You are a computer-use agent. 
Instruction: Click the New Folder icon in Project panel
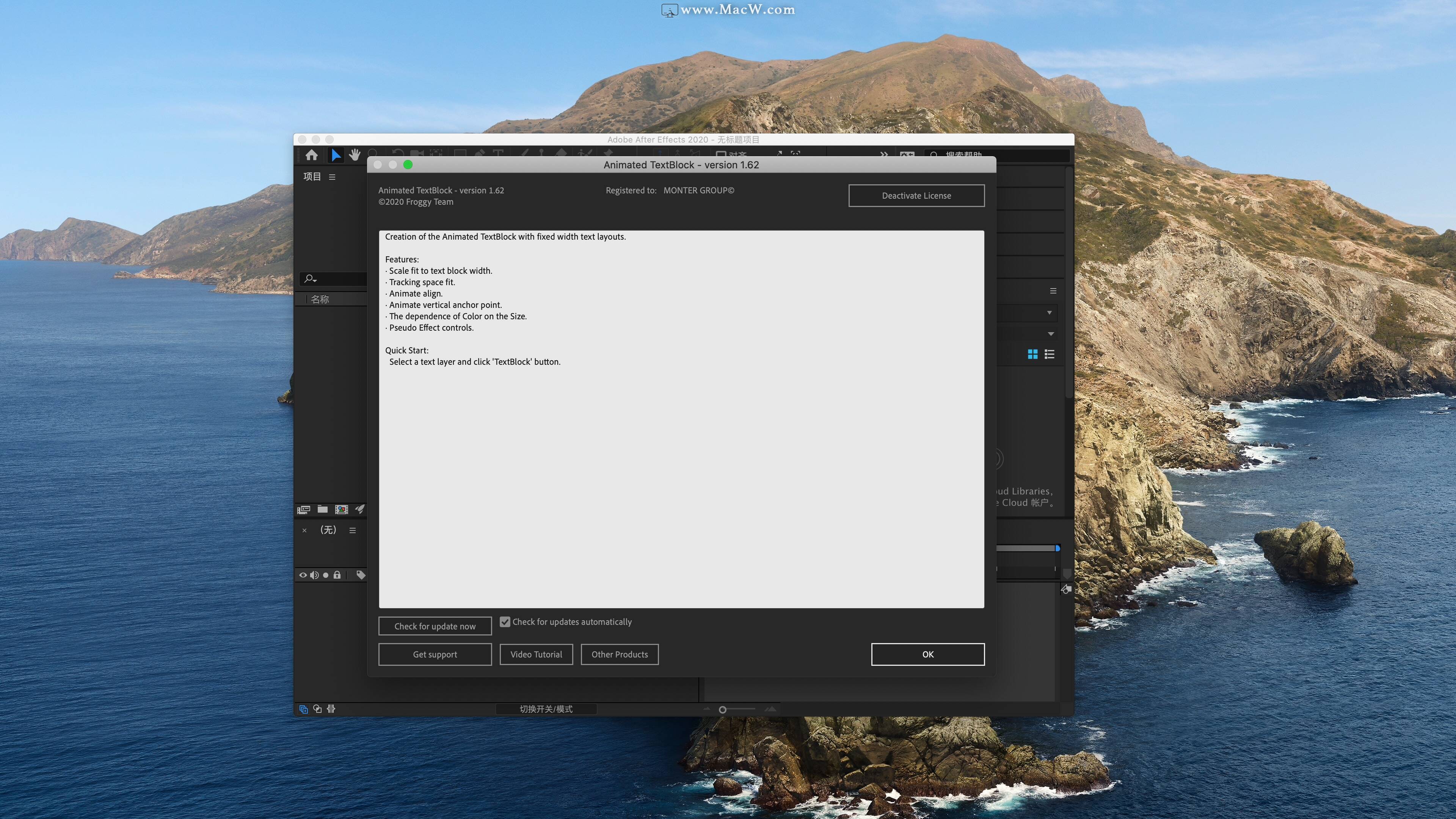coord(322,509)
